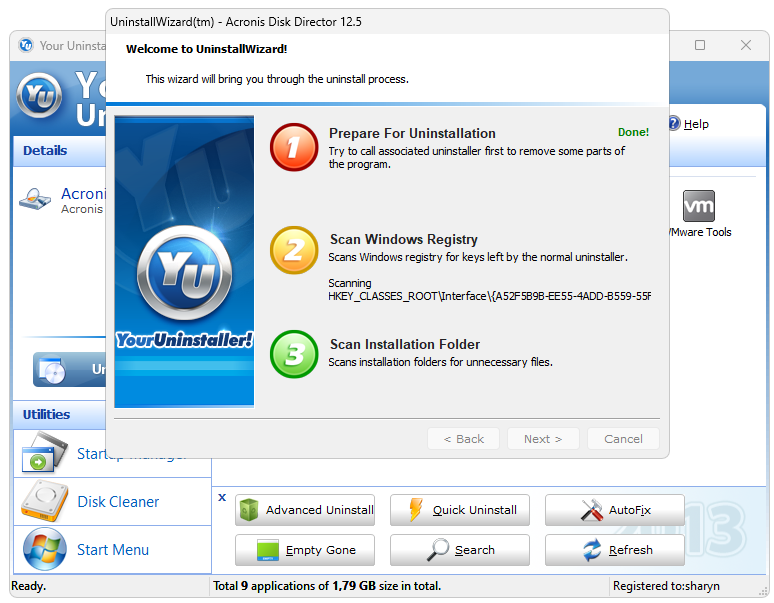Maximize the Your Uninstaller main window
This screenshot has width=774, height=603.
pos(699,45)
